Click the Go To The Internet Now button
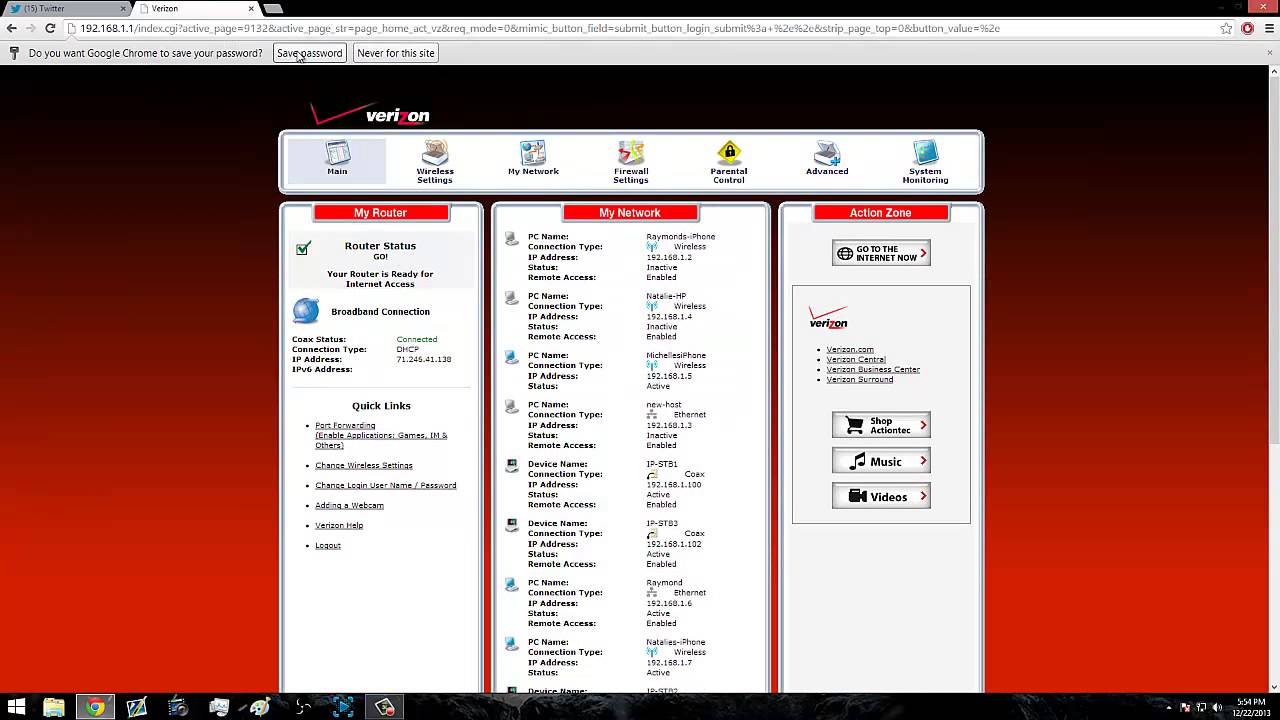Screen dimensions: 1280x720 click(x=881, y=253)
